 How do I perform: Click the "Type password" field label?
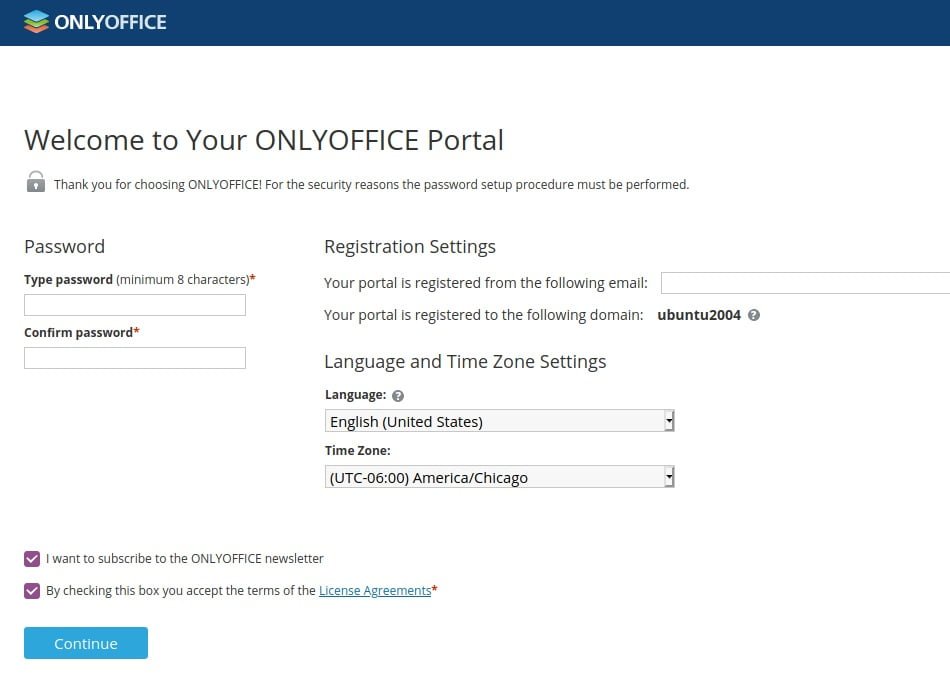point(68,280)
